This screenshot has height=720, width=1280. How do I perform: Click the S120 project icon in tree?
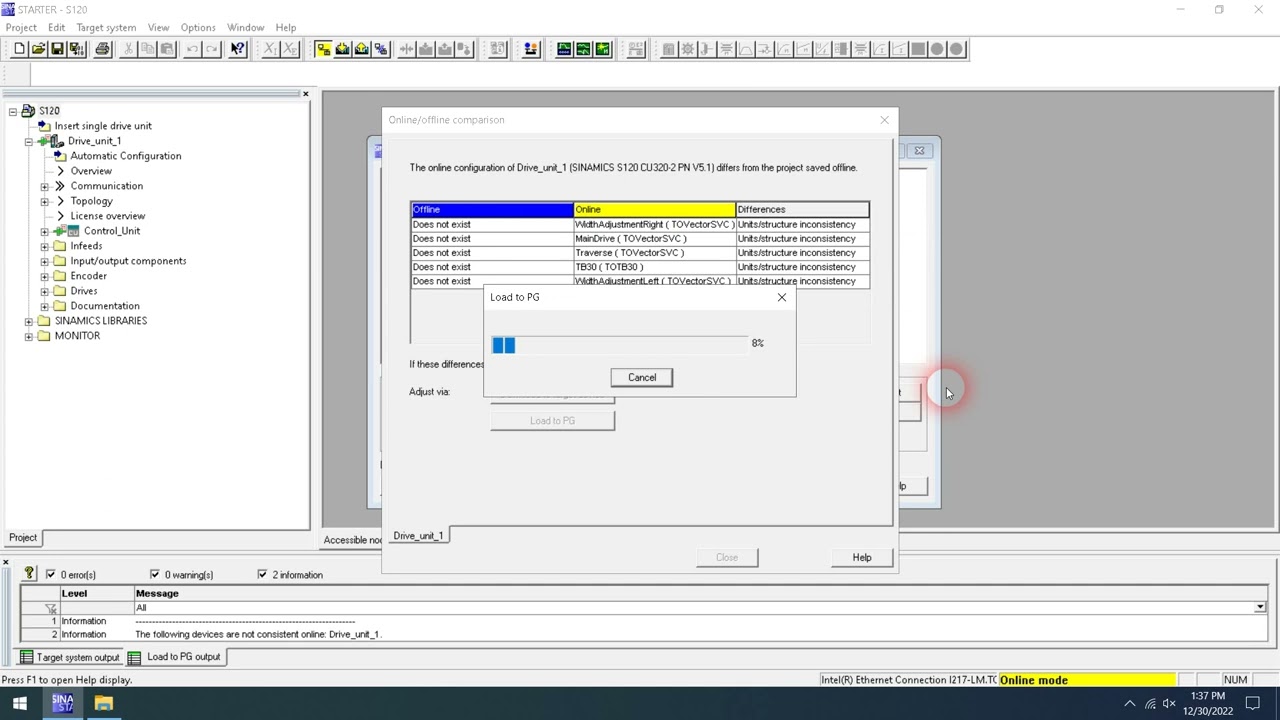coord(28,111)
